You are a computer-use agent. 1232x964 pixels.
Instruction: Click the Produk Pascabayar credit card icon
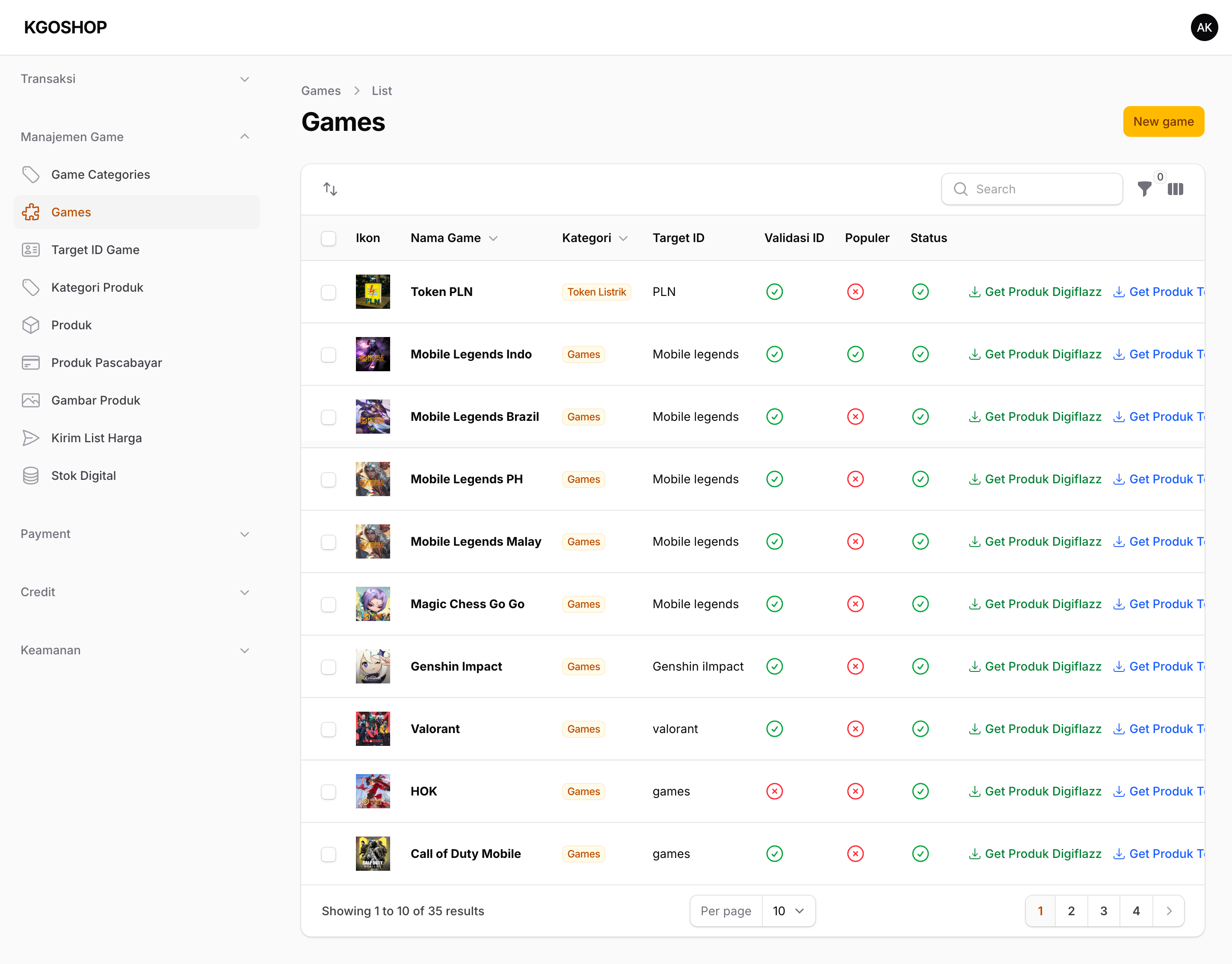pyautogui.click(x=30, y=363)
